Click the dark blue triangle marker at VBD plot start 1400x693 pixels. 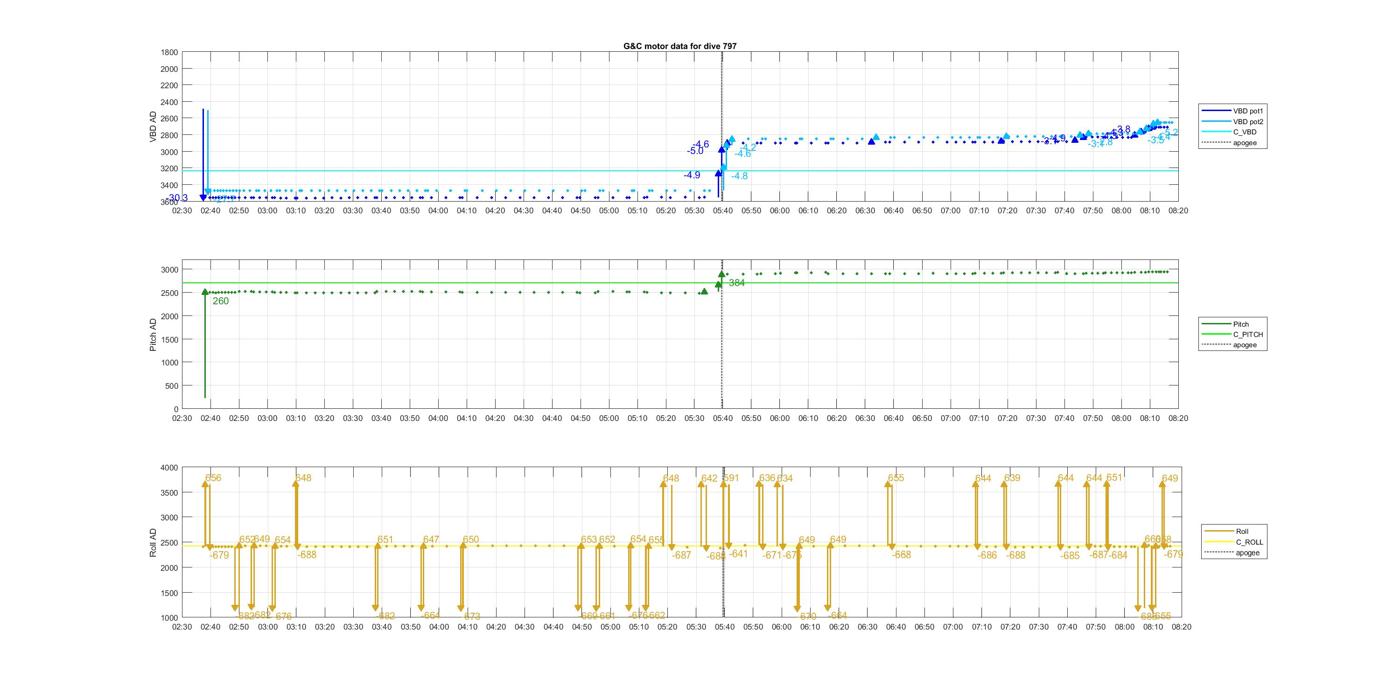(203, 198)
